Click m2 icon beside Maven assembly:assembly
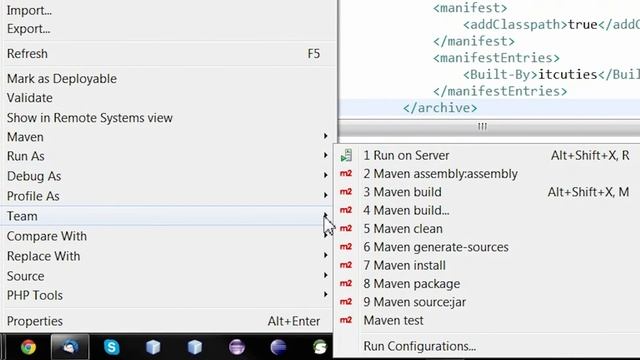 pos(346,173)
